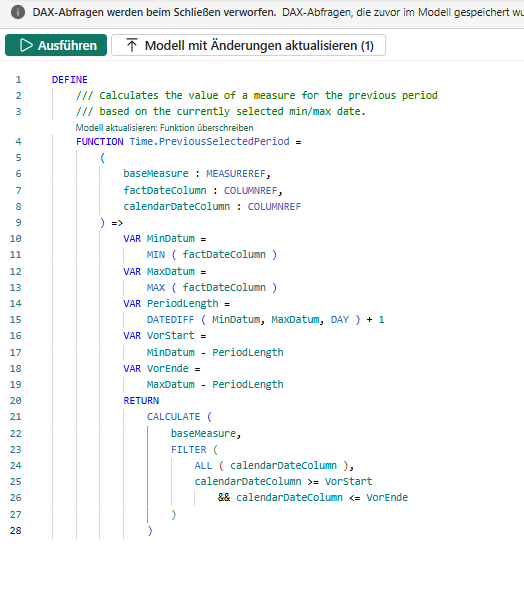The image size is (524, 592).
Task: Click the info circle icon in banner
Action: pyautogui.click(x=18, y=12)
